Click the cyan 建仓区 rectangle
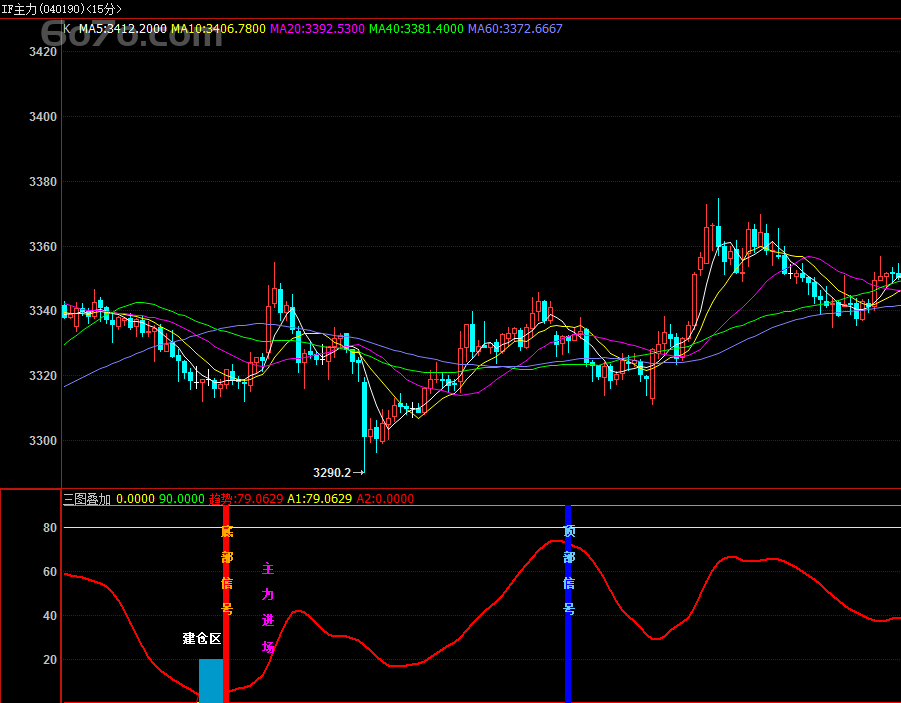 pos(211,680)
